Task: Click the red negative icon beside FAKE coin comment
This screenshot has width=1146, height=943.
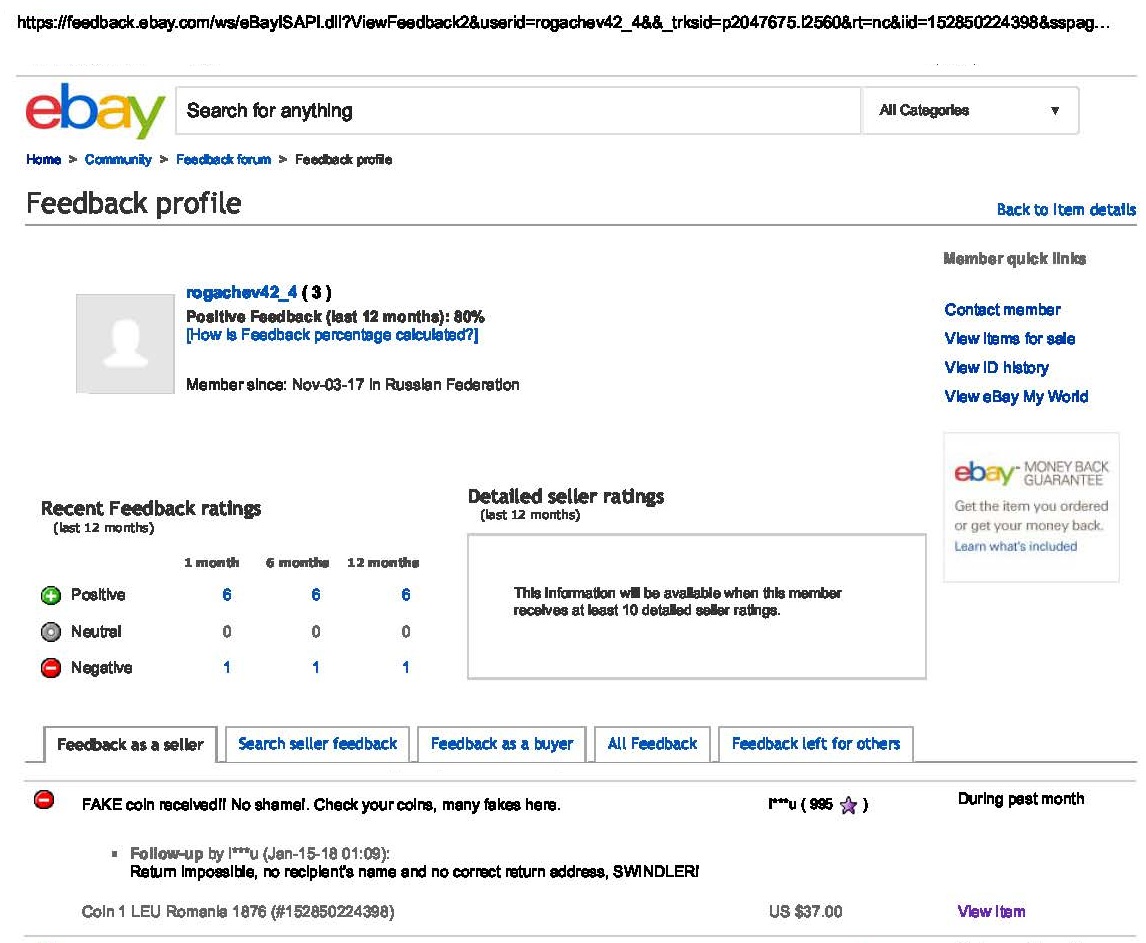Action: click(x=44, y=800)
